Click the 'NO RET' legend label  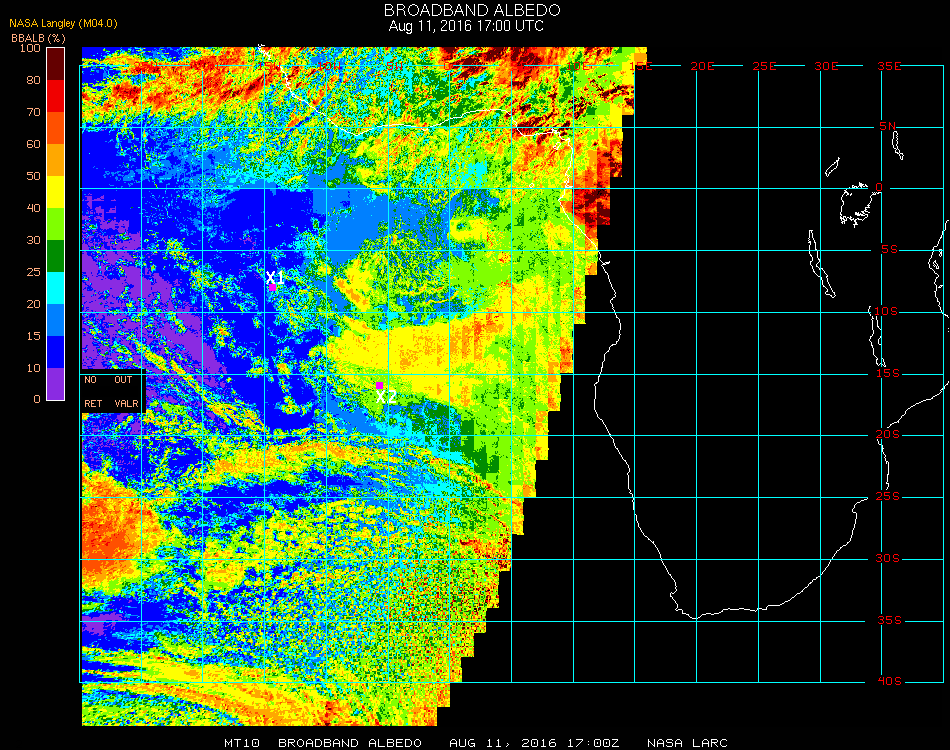coord(93,391)
